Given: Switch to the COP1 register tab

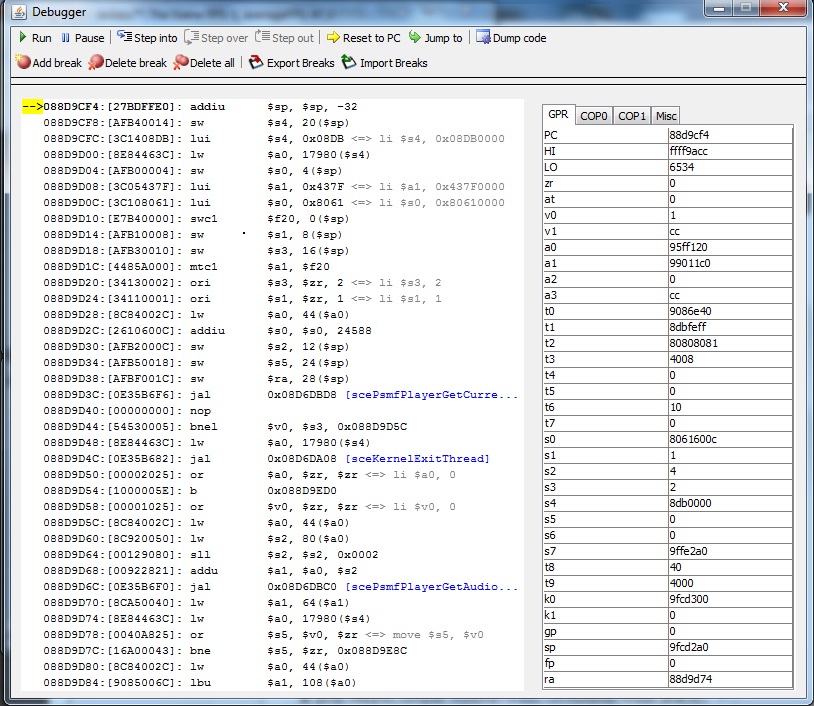Looking at the screenshot, I should click(x=632, y=116).
